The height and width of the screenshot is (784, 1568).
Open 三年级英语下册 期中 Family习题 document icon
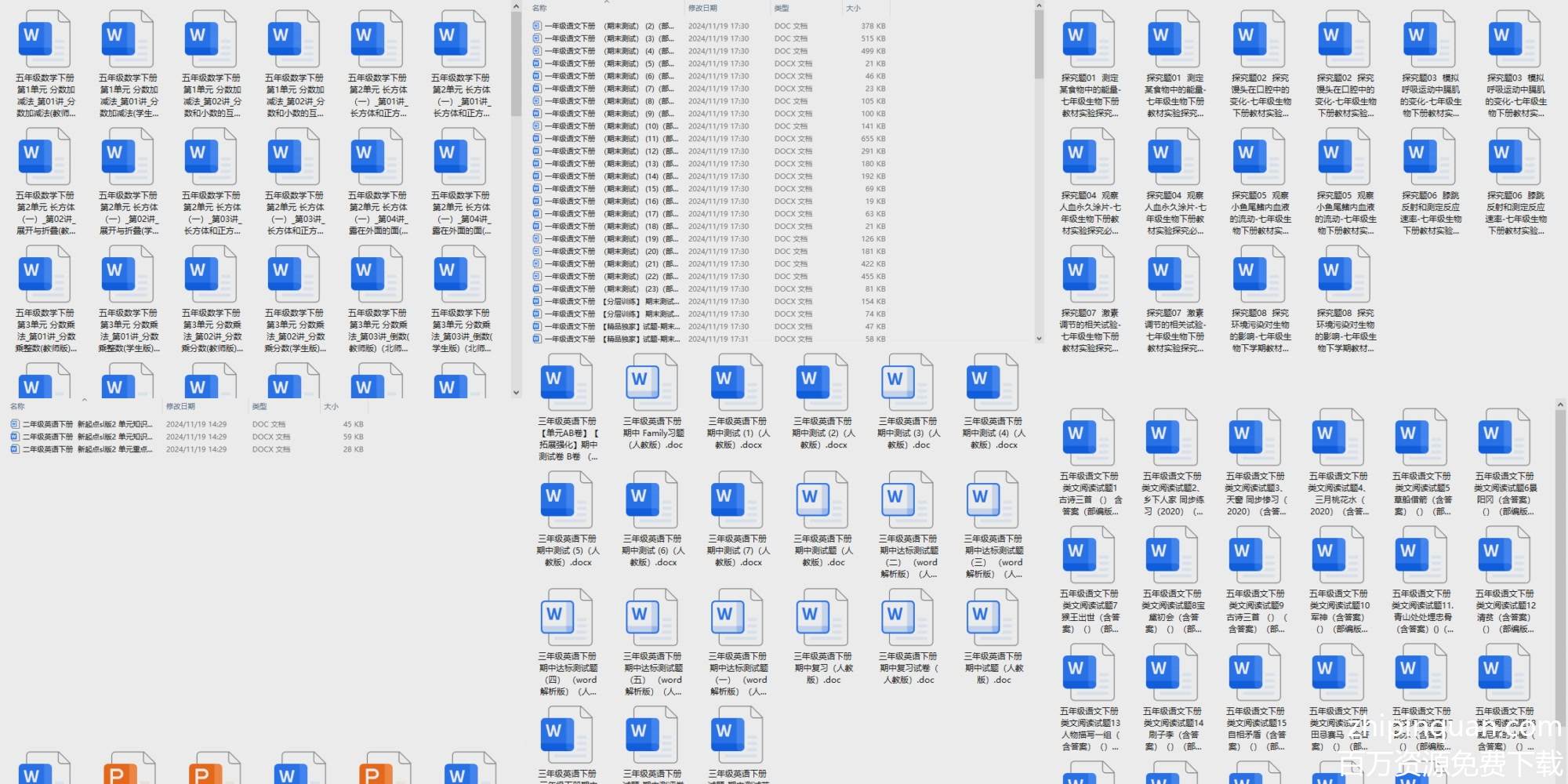(652, 383)
